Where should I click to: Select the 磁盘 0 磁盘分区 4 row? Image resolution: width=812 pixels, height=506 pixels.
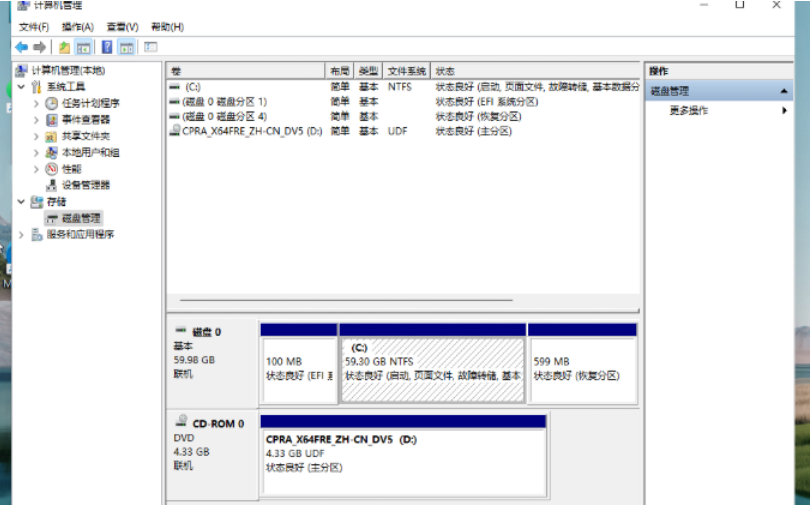(x=404, y=117)
